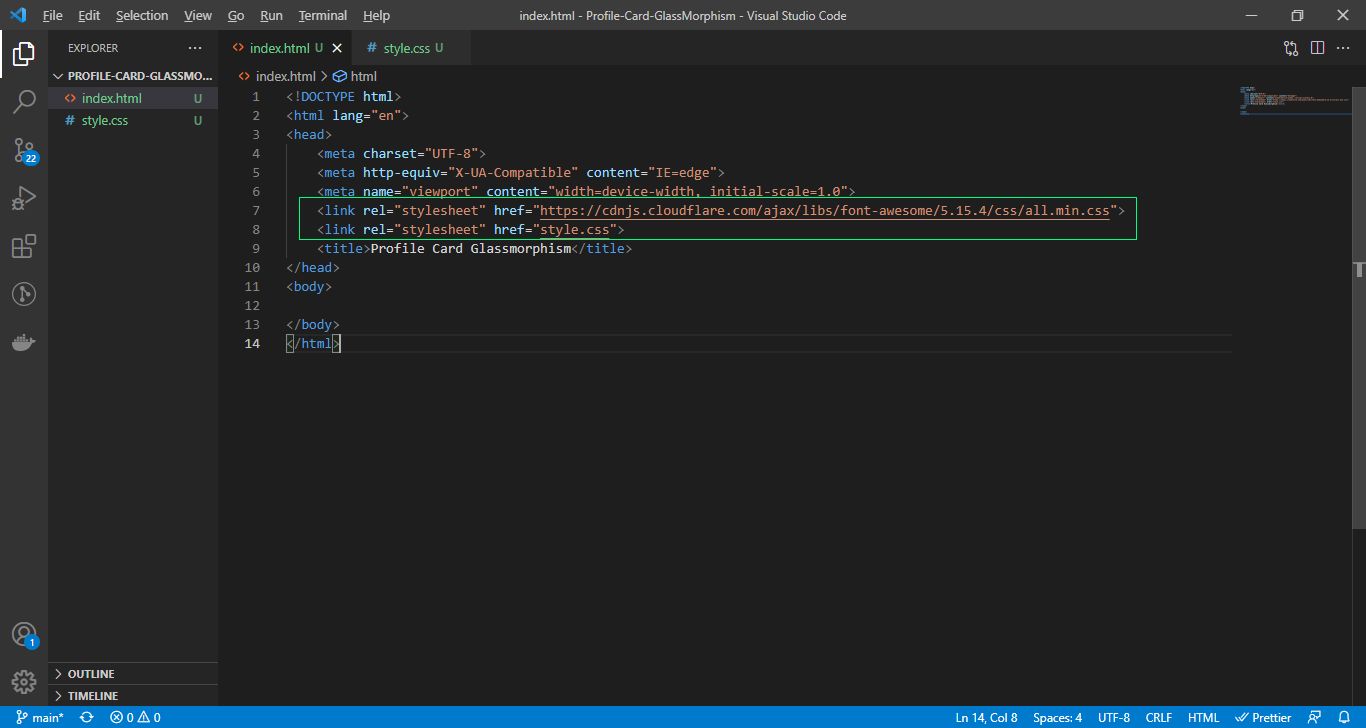
Task: Collapse the PROFILE-CARD-GLASSMO... folder section
Action: click(133, 76)
